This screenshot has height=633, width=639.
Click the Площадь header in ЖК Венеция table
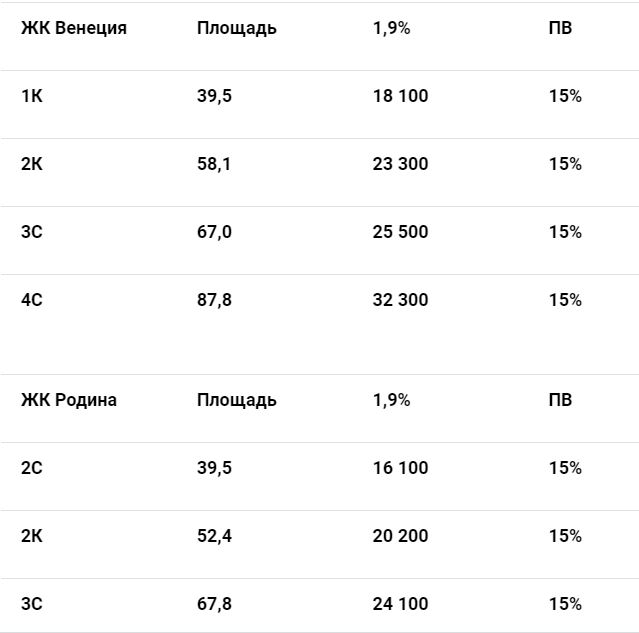(237, 28)
